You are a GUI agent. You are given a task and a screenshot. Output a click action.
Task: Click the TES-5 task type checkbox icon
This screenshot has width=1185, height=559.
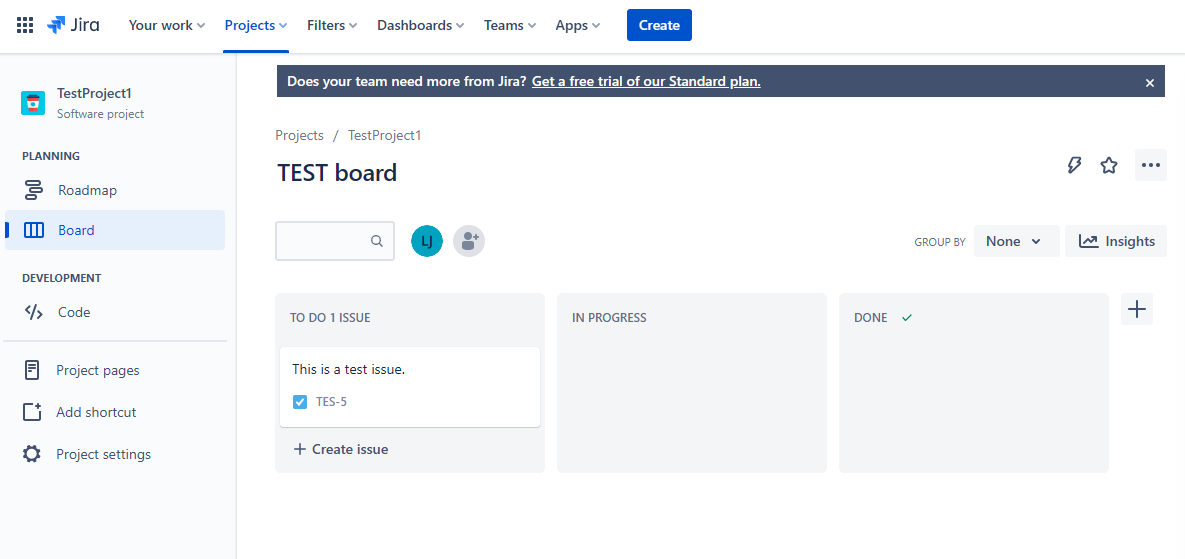[x=300, y=402]
